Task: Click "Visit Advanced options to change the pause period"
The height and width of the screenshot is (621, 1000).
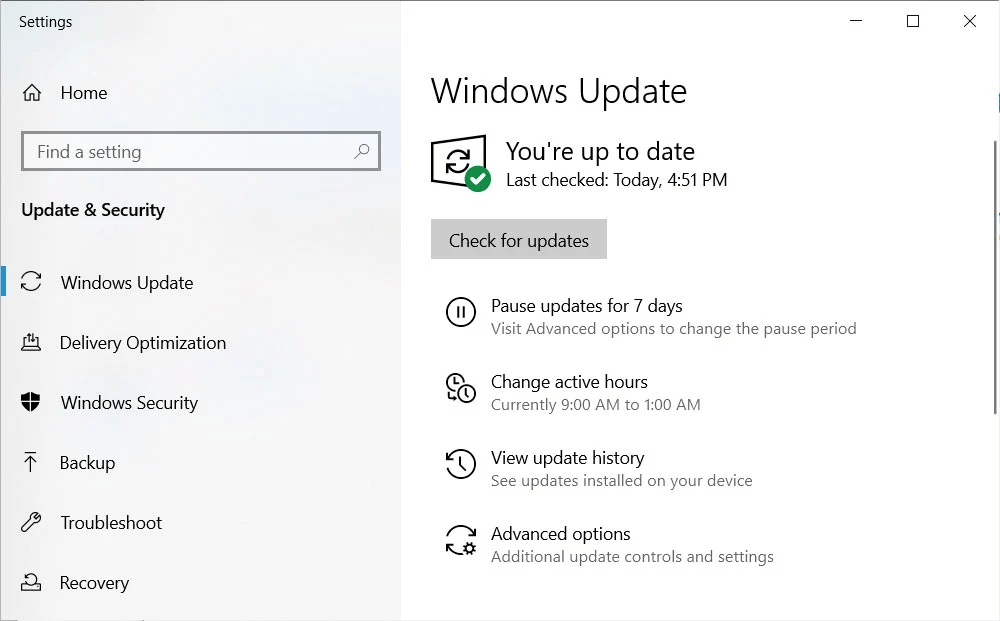Action: tap(673, 328)
